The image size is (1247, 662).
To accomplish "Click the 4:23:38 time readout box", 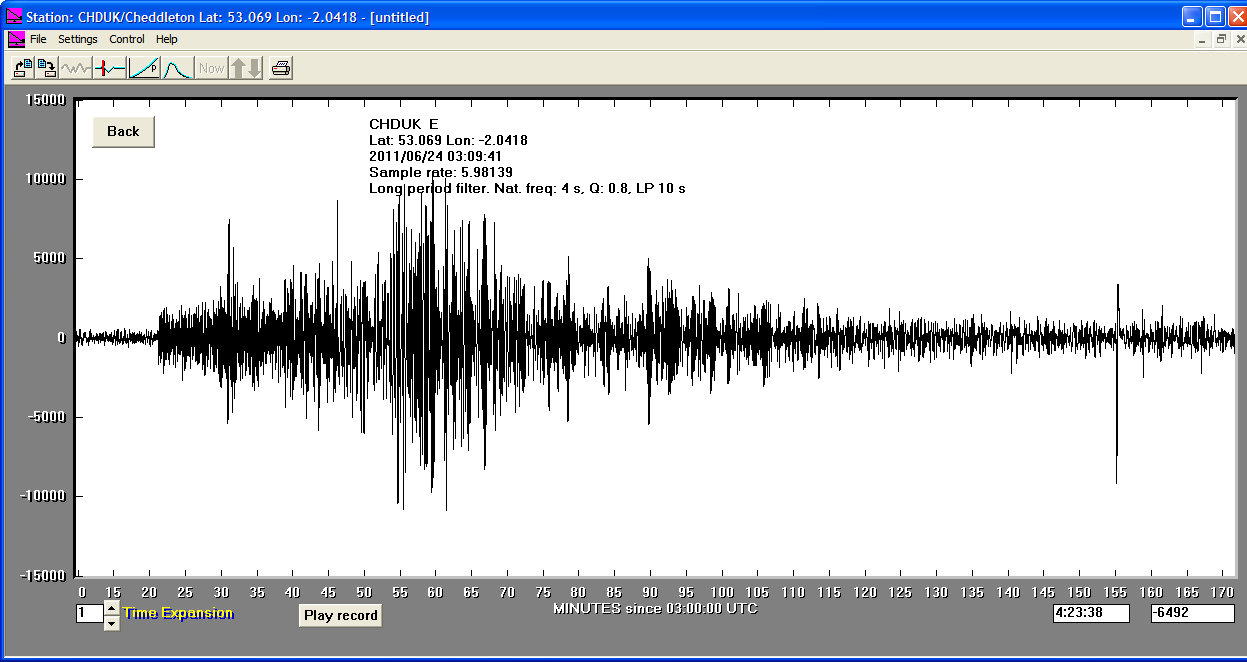I will [x=1091, y=612].
